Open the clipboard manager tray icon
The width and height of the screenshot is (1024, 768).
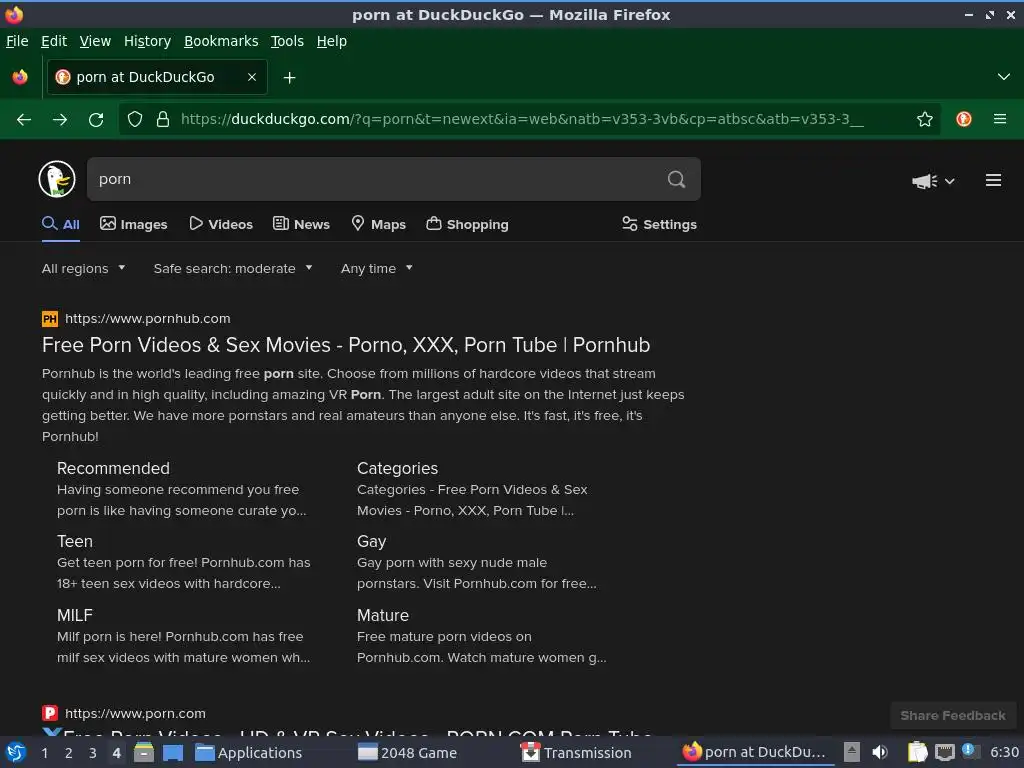[917, 752]
